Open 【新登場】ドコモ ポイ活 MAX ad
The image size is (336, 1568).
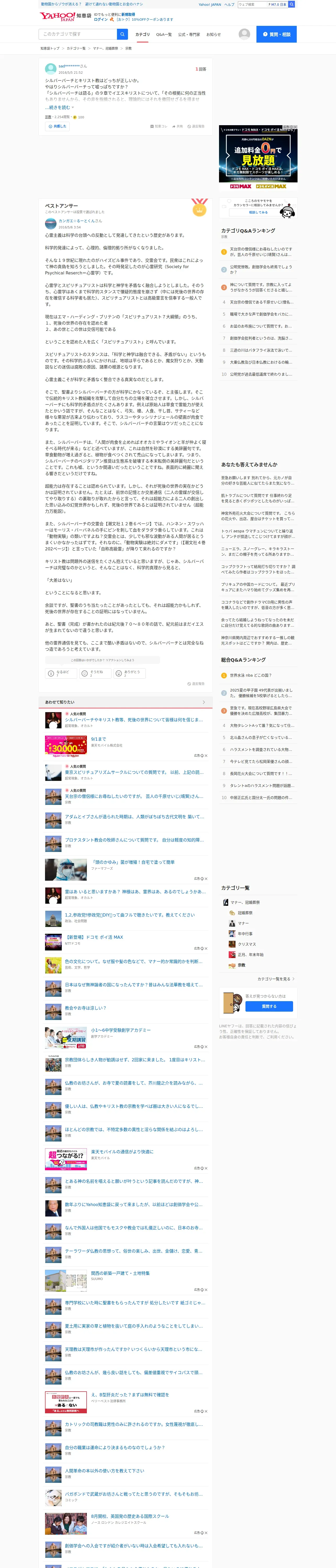point(94,937)
